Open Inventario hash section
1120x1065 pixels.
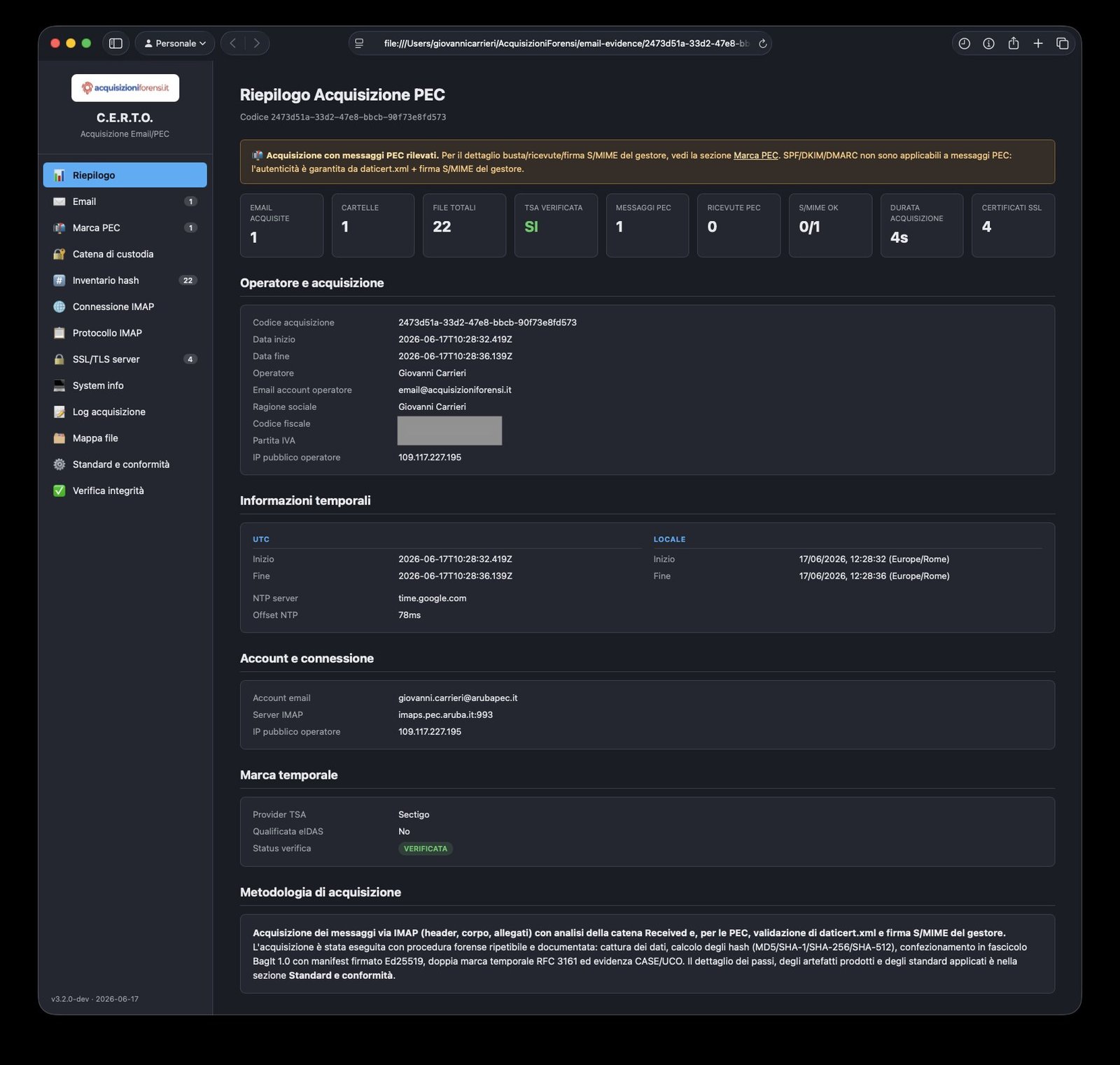click(x=125, y=280)
